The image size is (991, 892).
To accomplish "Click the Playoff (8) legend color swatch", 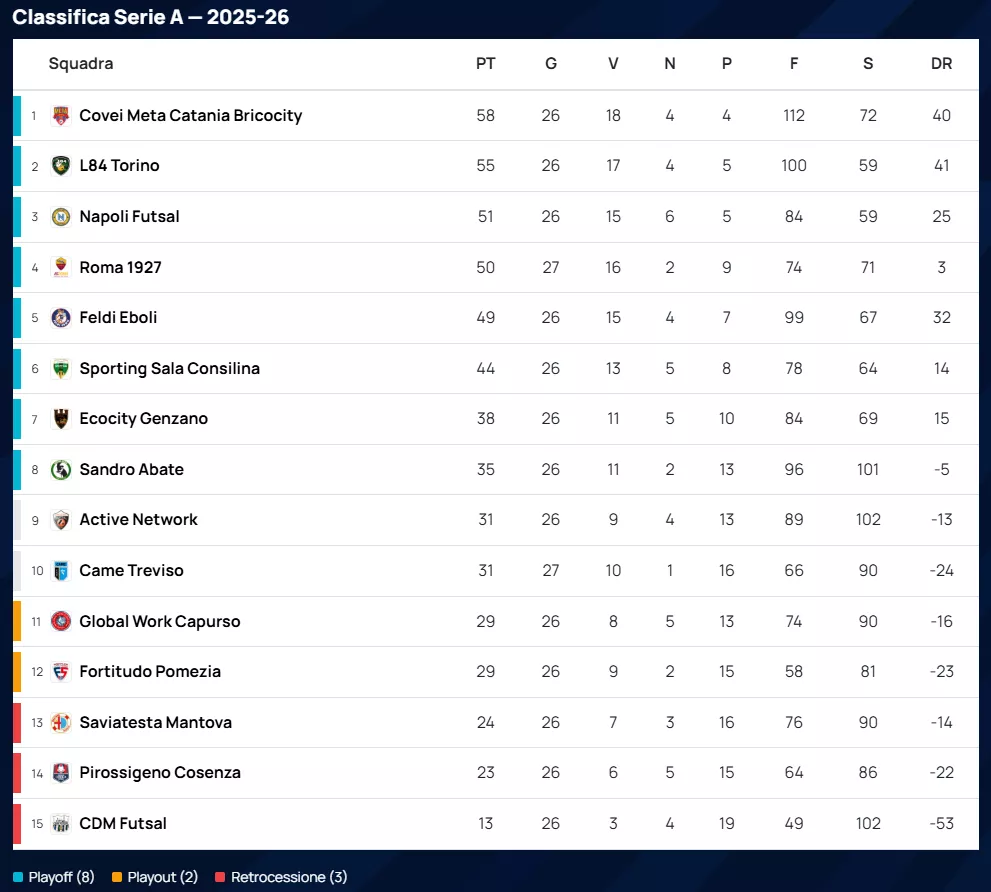I will click(x=18, y=877).
